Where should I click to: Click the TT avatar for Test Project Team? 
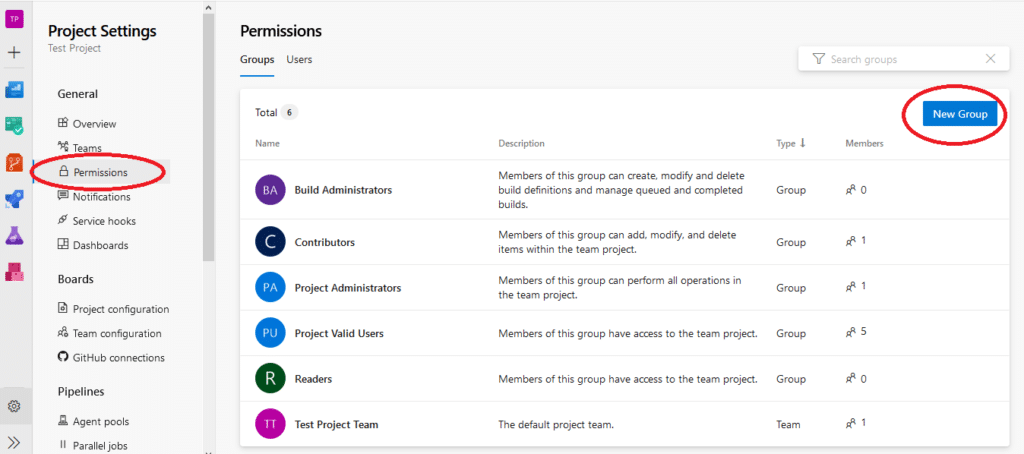click(x=270, y=425)
